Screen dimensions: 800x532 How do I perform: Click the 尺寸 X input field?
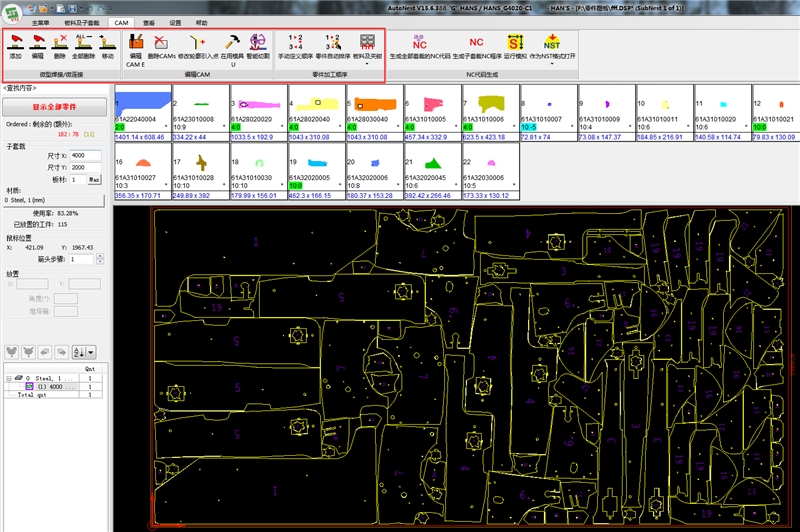[x=84, y=155]
